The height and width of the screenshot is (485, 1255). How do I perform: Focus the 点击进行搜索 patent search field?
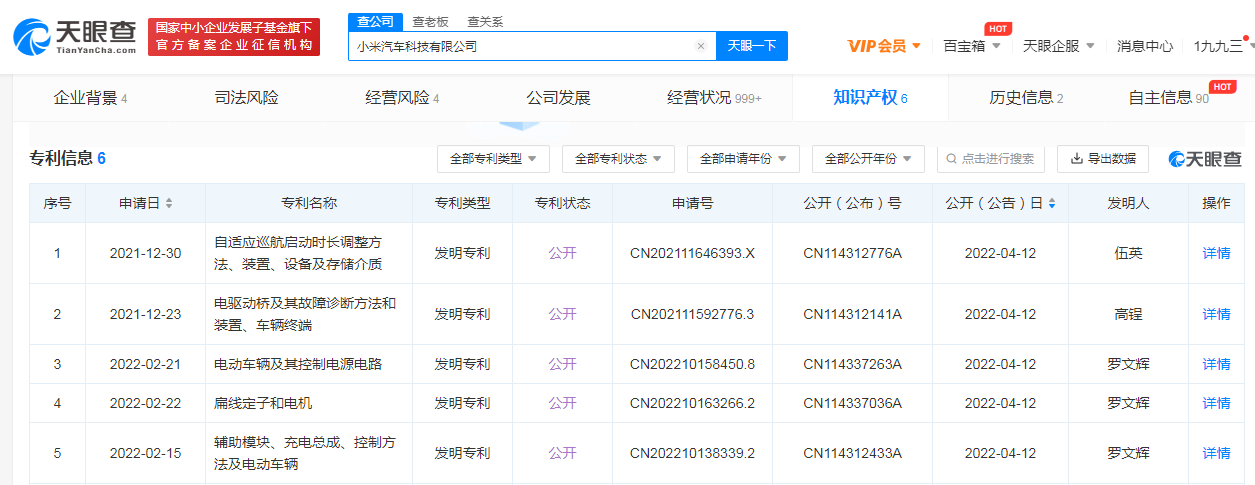tap(991, 159)
